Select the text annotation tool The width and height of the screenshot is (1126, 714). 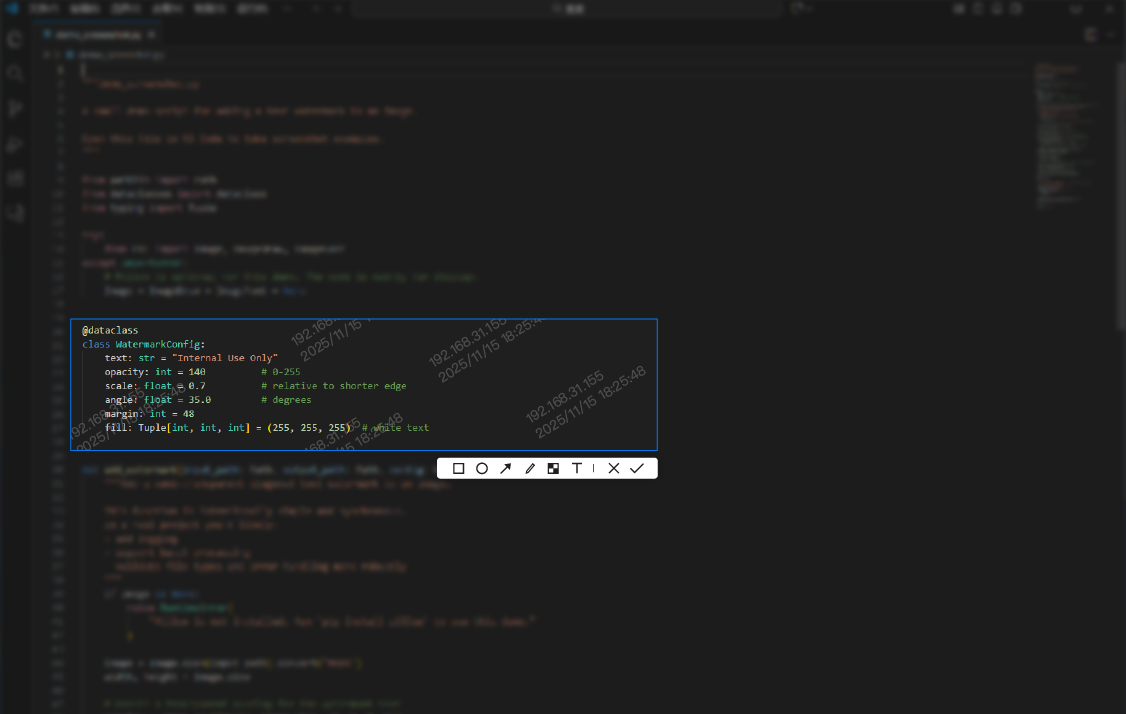click(x=577, y=468)
